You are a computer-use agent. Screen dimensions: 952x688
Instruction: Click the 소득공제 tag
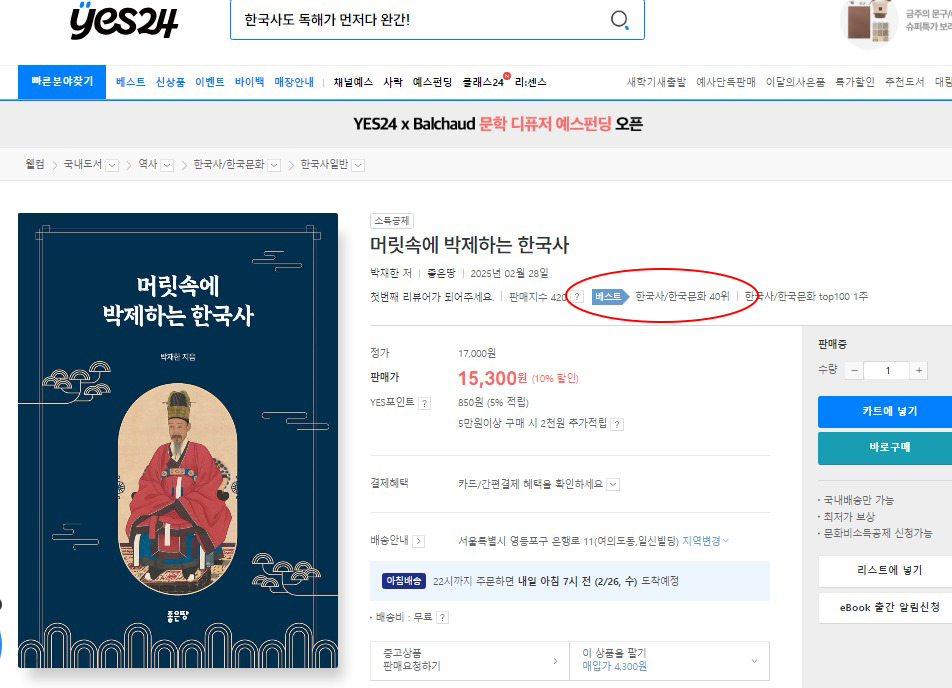click(x=392, y=220)
